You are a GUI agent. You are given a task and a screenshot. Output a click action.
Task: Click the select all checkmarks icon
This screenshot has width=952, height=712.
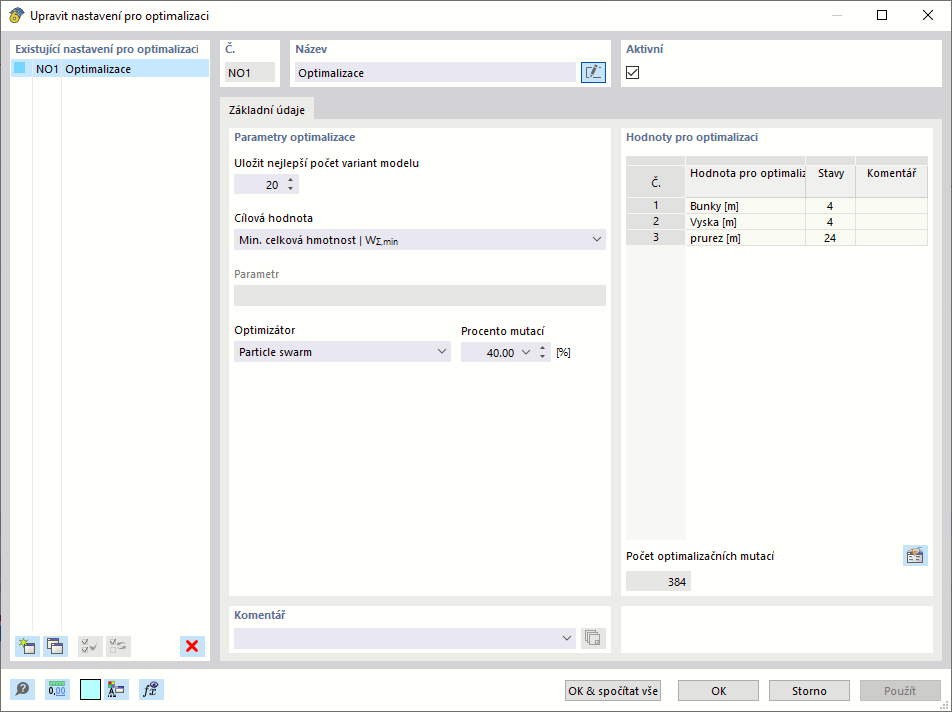tap(90, 646)
